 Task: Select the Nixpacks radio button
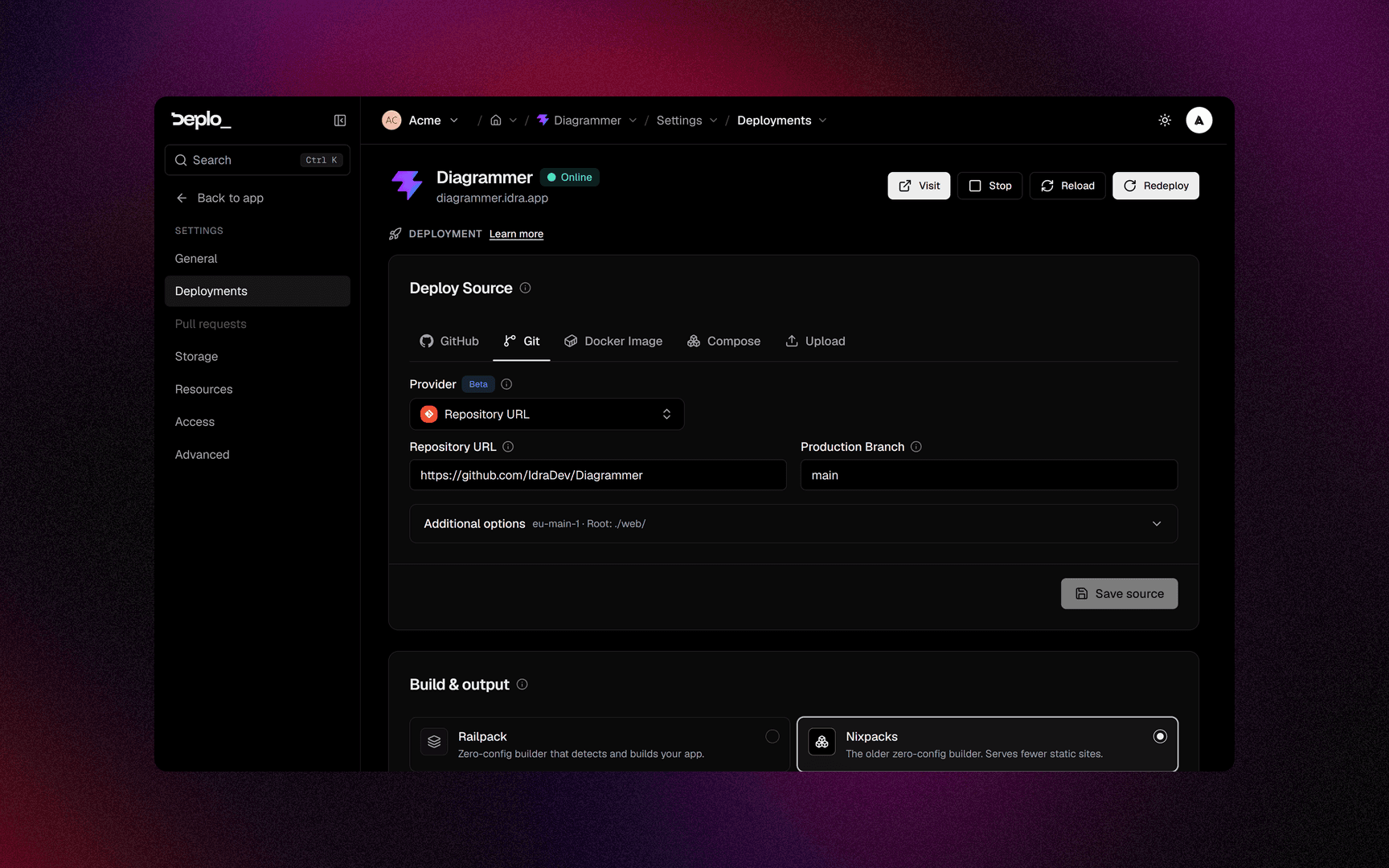click(1160, 736)
